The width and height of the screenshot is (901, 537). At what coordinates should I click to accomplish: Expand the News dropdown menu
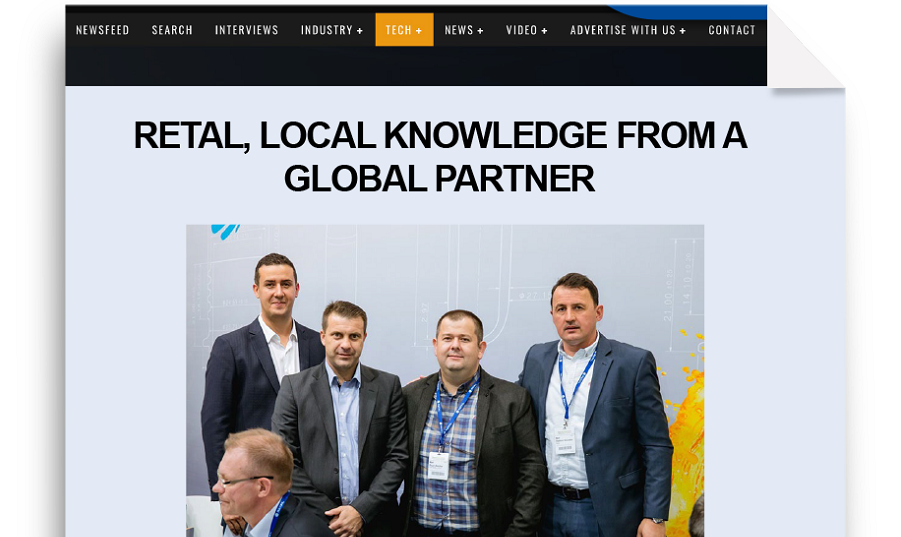[464, 30]
